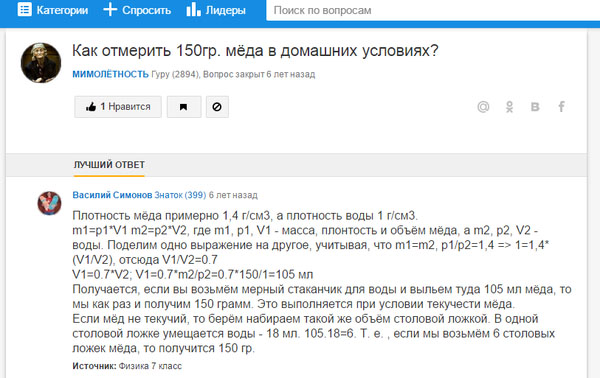Share via Mail.ru @ icon
The width and height of the screenshot is (600, 378).
pos(483,107)
